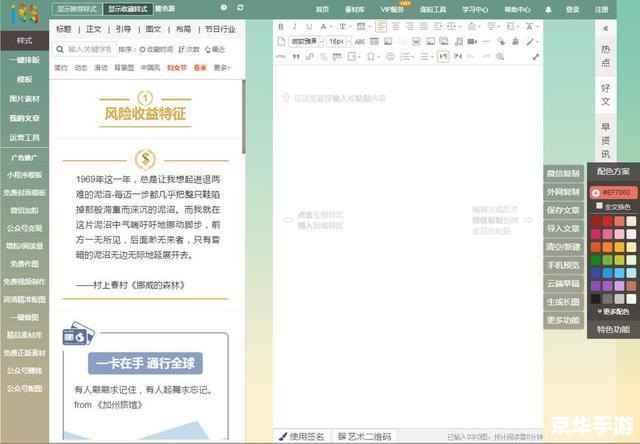This screenshot has width=640, height=444.
Task: Click the plus icon beside #EF7060
Action: point(596,193)
